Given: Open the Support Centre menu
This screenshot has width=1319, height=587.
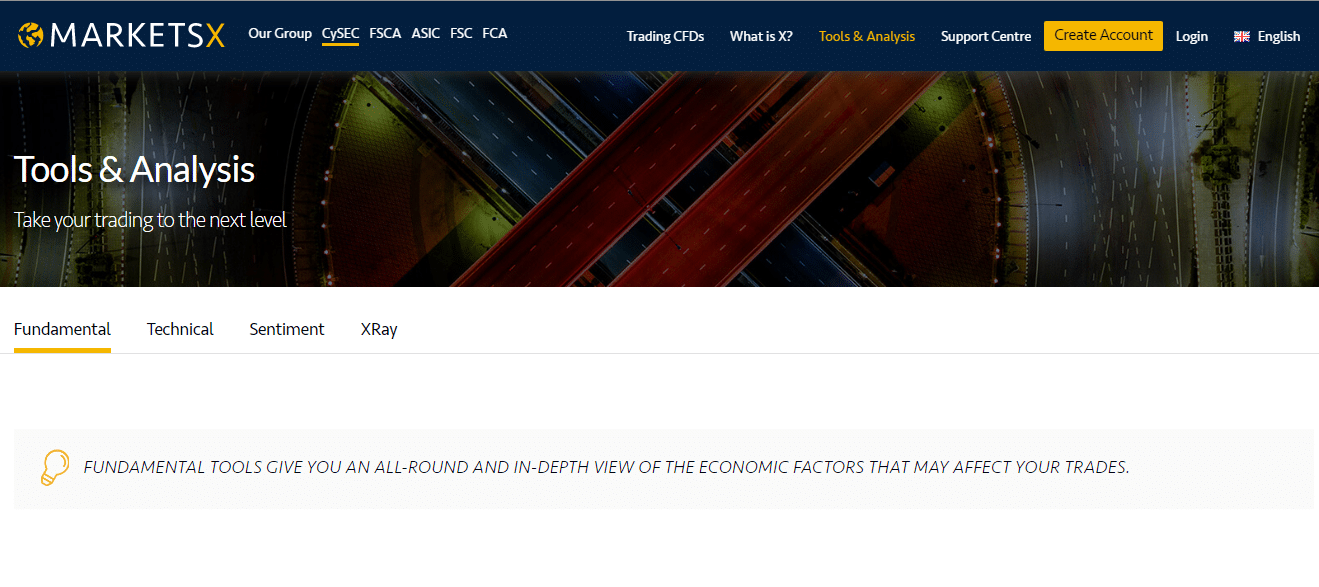Looking at the screenshot, I should point(986,36).
